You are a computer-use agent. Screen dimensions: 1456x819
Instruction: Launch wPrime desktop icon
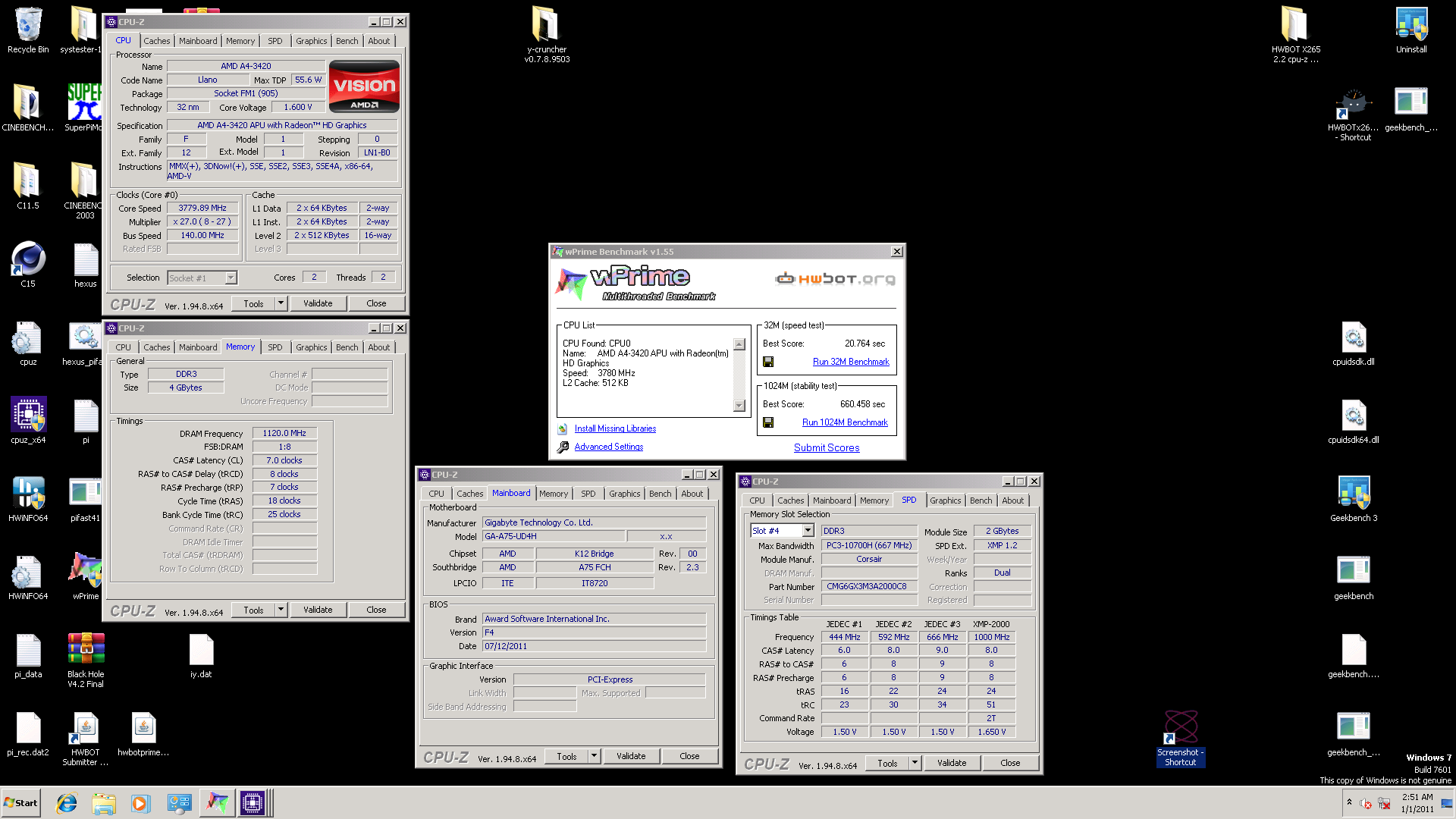tap(86, 576)
